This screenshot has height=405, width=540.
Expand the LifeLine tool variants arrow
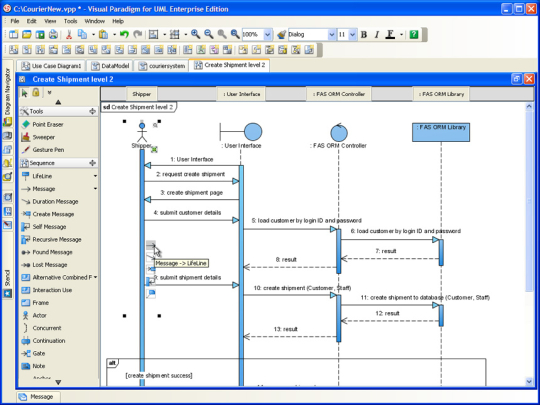[x=95, y=176]
